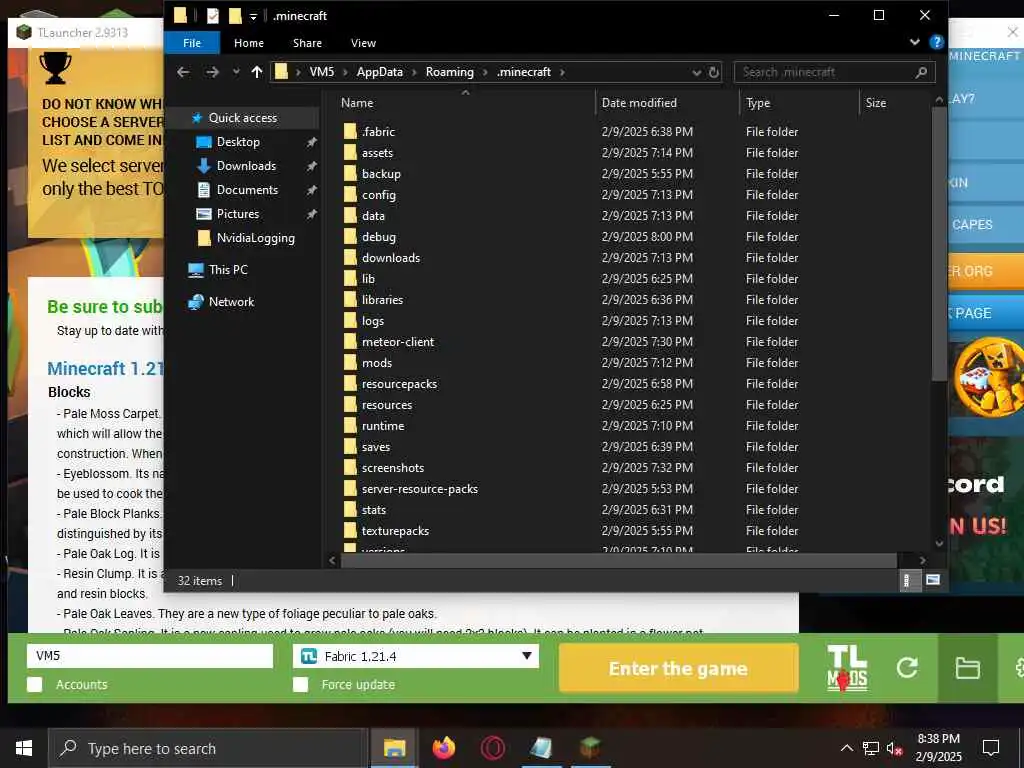Expand the chevron after Roaming in path
Viewport: 1024px width, 768px height.
point(485,72)
